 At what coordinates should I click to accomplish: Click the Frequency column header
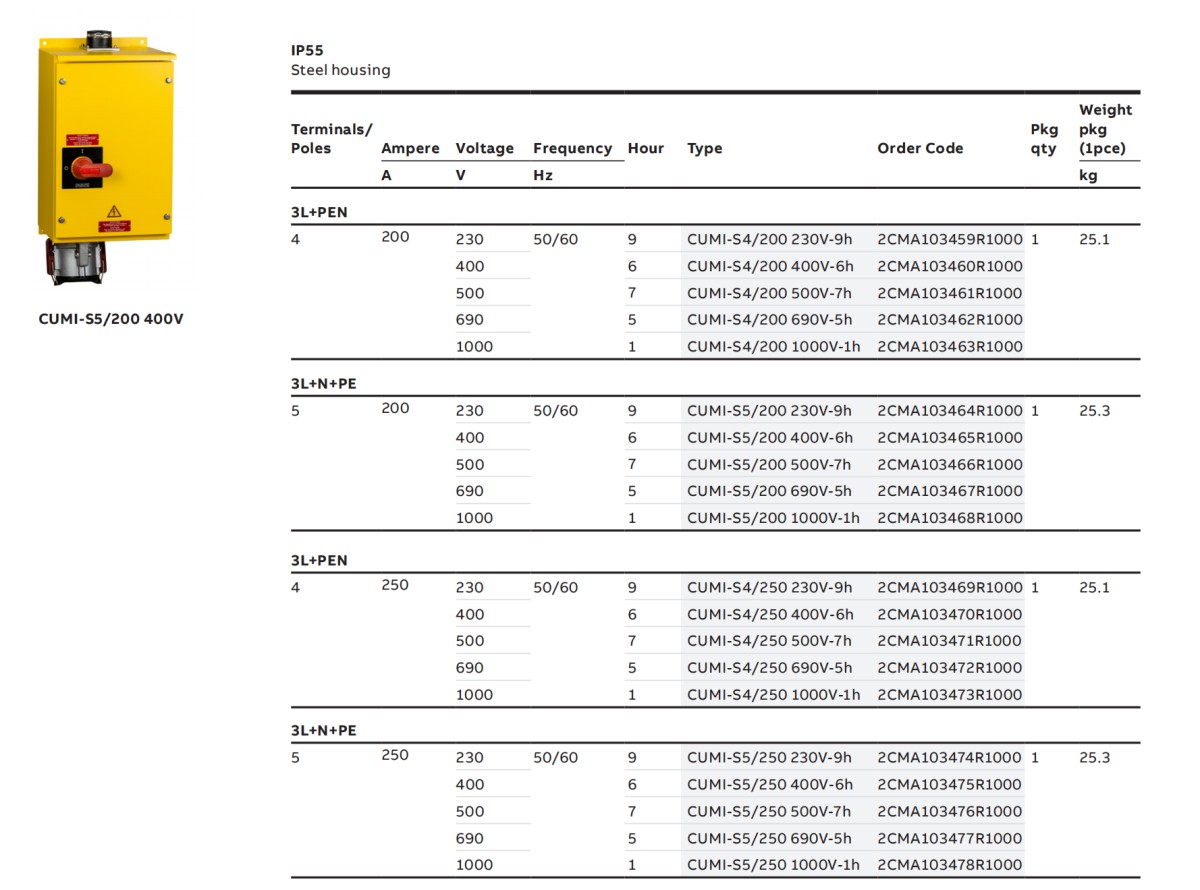573,148
